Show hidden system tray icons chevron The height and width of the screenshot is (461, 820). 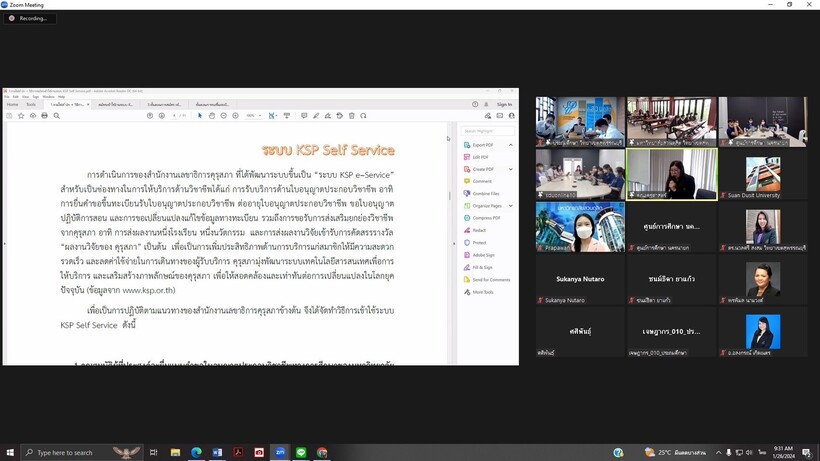coord(719,453)
